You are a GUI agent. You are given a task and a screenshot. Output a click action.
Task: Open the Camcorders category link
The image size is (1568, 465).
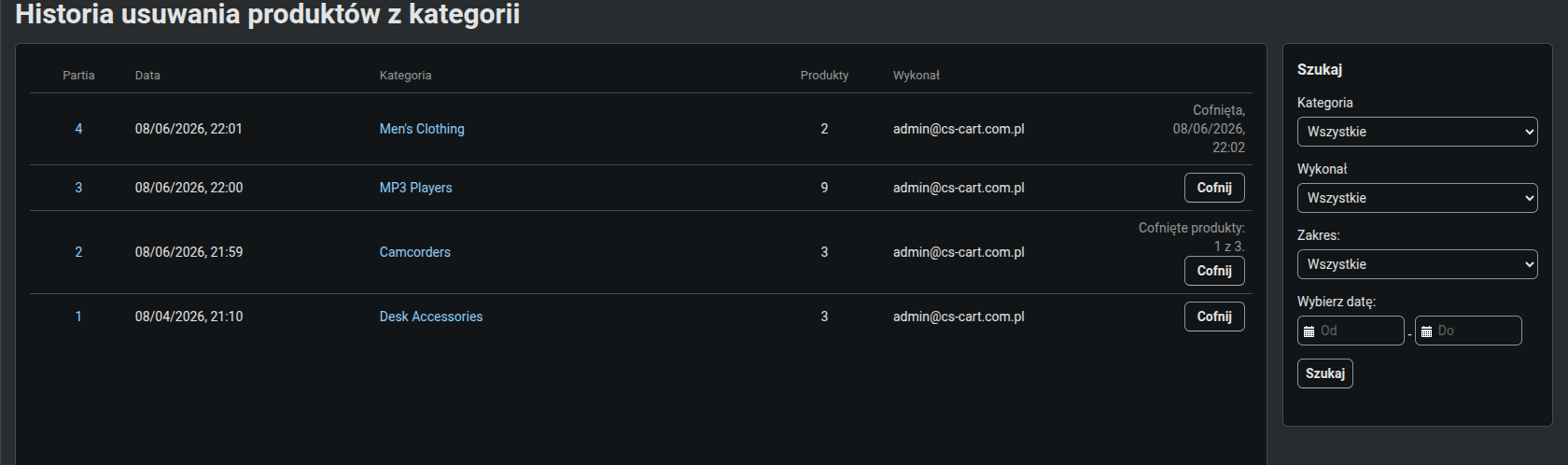(x=414, y=252)
